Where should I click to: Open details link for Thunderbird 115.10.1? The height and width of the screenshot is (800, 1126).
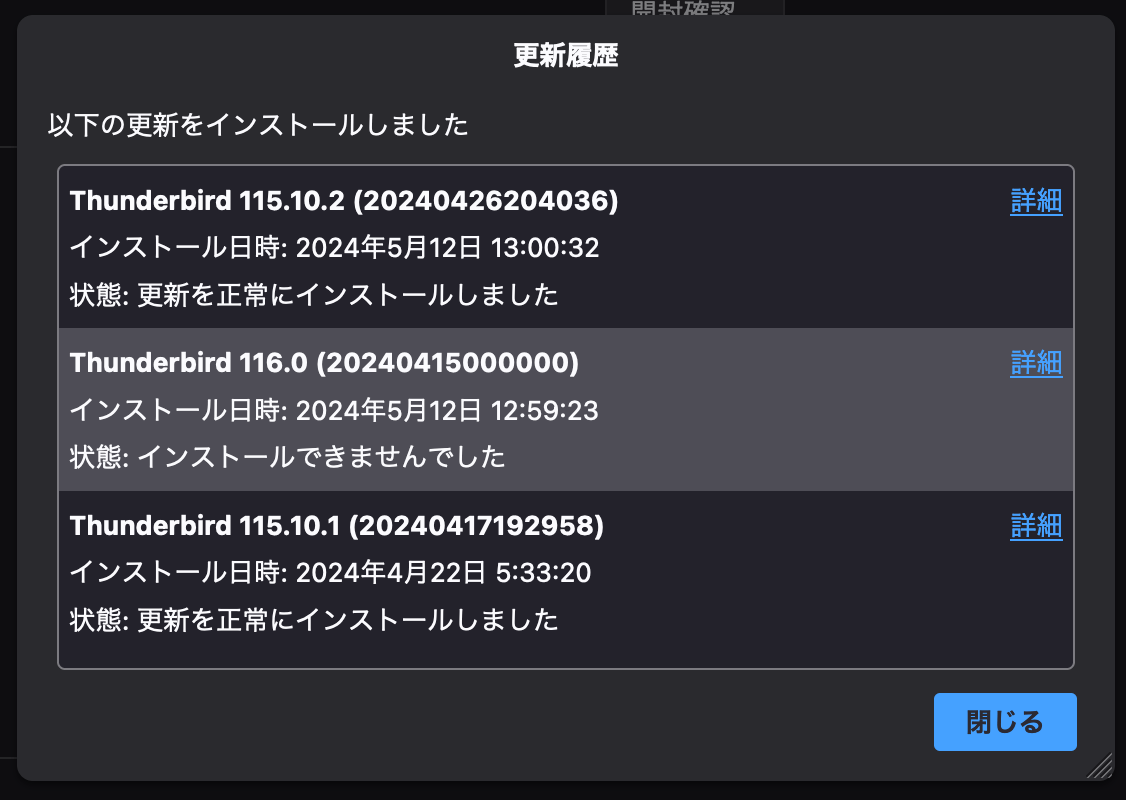pyautogui.click(x=1036, y=526)
